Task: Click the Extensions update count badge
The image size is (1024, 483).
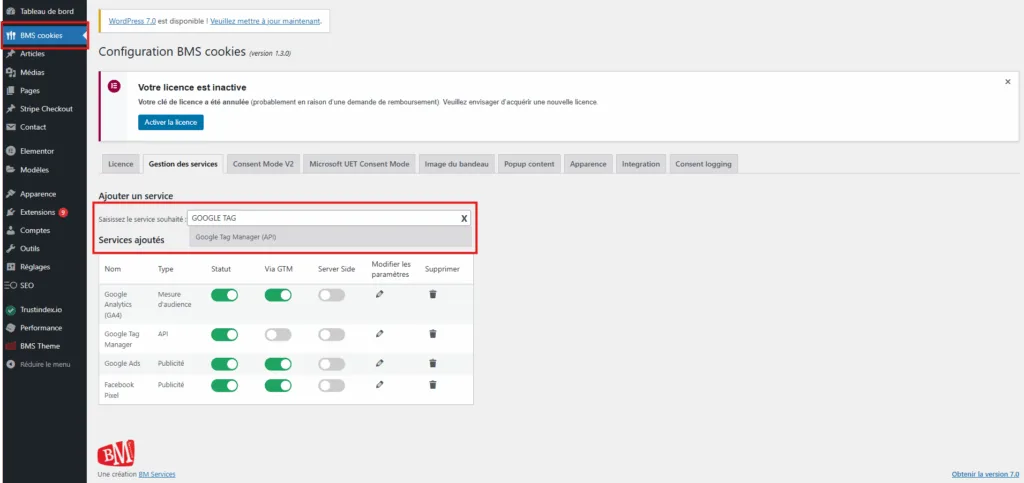Action: (63, 212)
